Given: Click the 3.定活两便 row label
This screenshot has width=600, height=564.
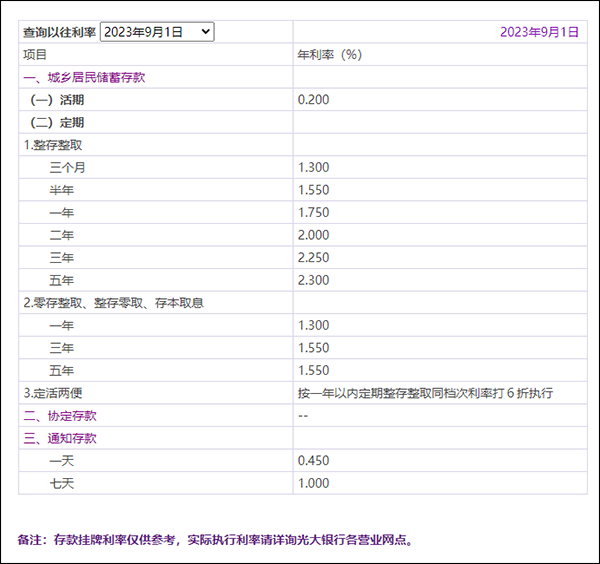Looking at the screenshot, I should coord(53,393).
